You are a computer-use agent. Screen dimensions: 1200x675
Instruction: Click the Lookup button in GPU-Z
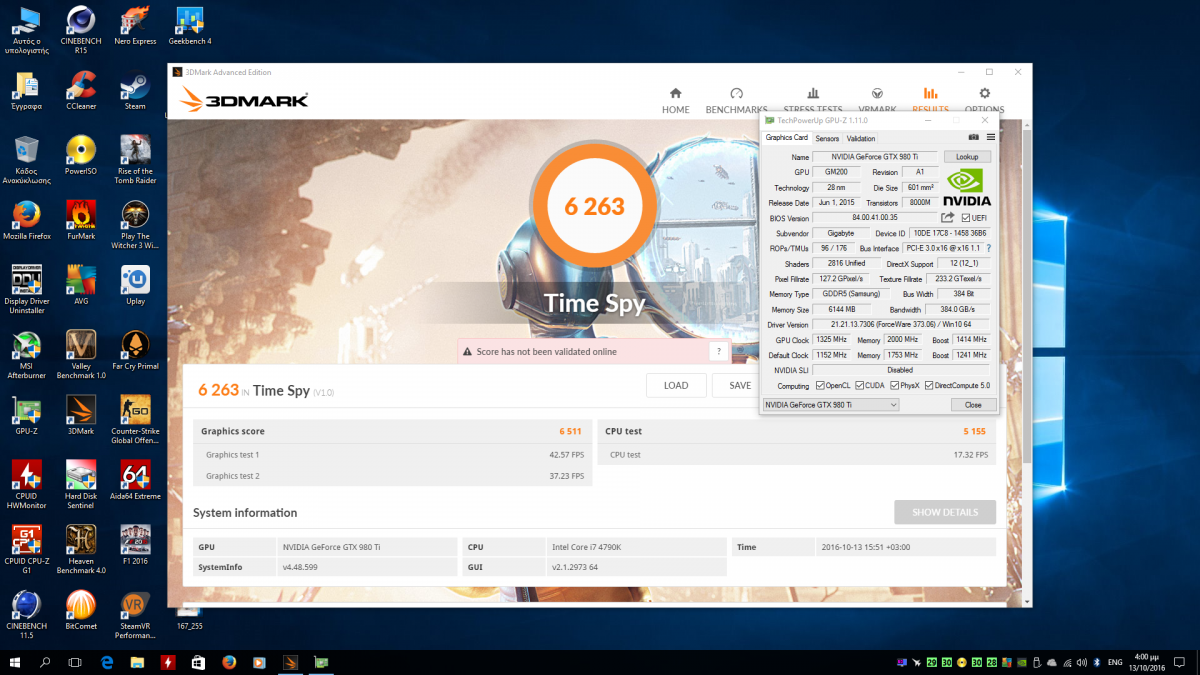pos(967,157)
